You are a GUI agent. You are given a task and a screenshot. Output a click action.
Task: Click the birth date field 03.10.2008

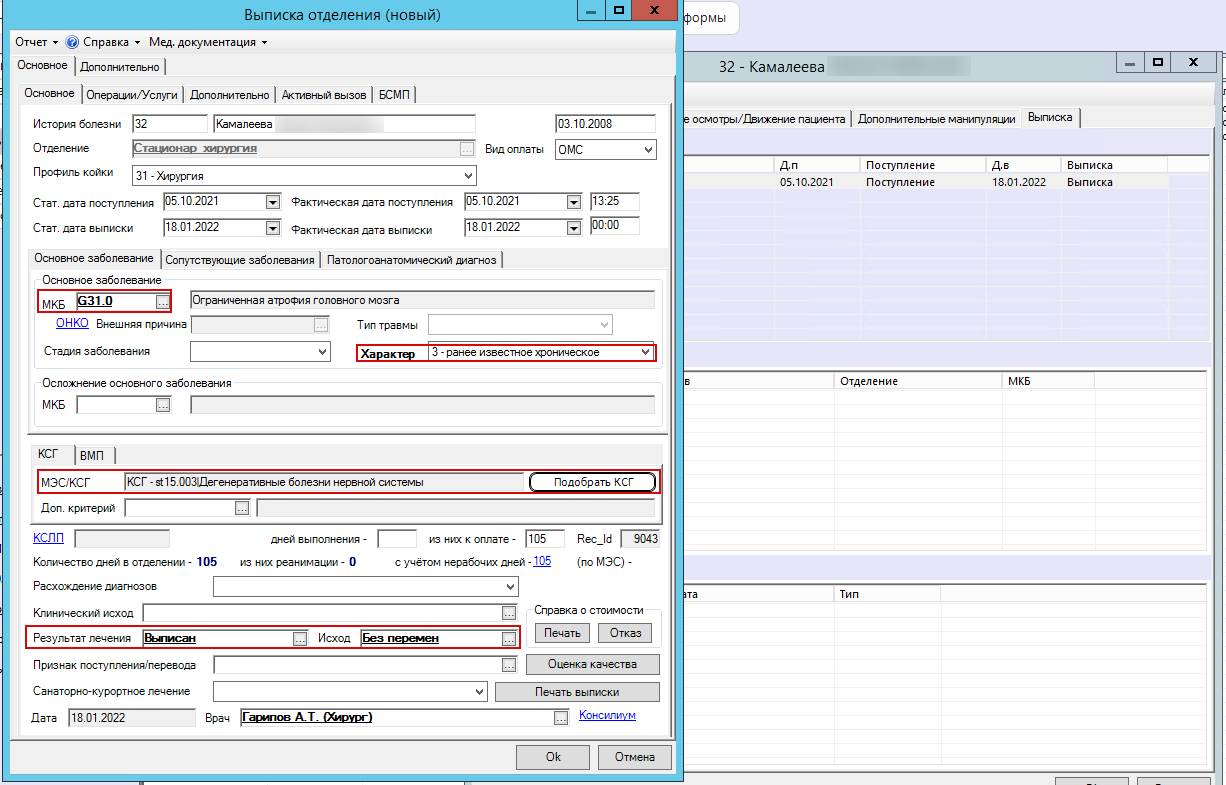click(x=605, y=124)
